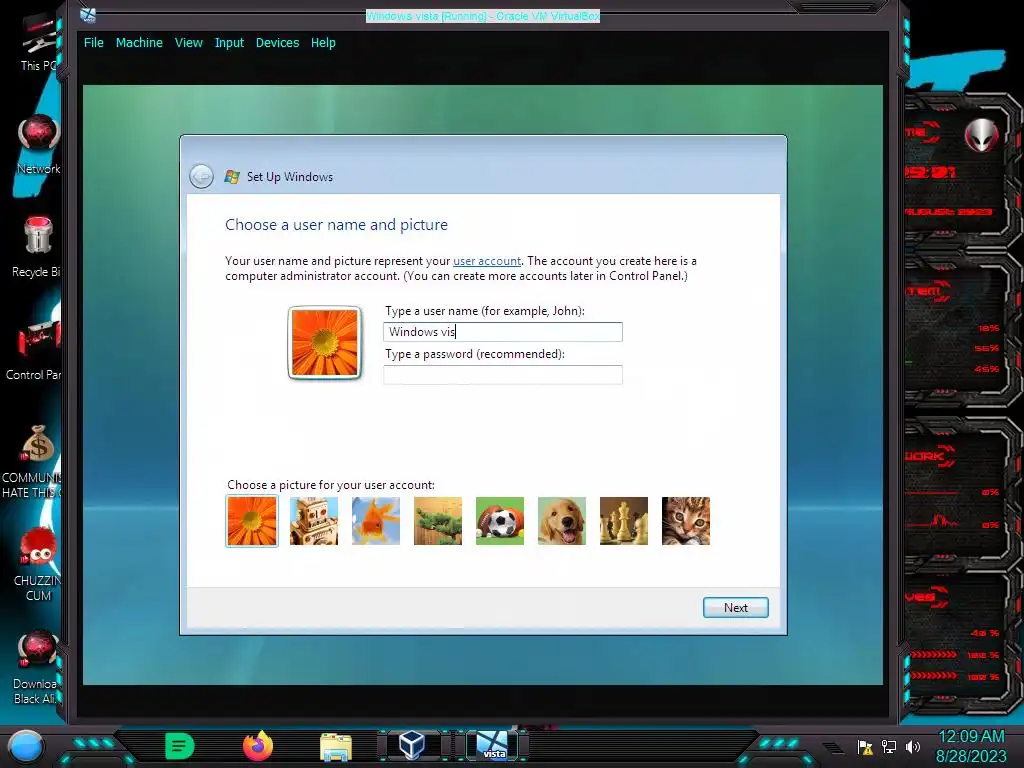Focus the user name input field

click(x=503, y=332)
